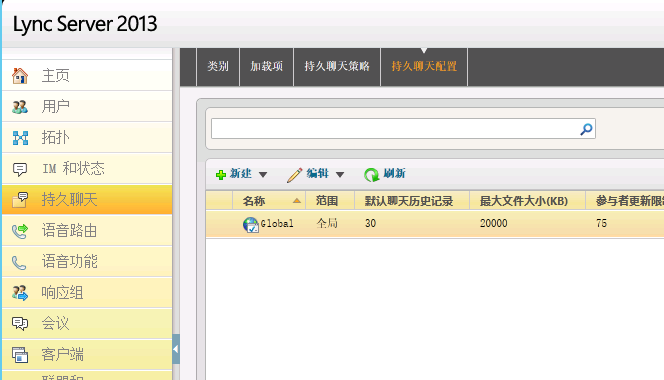
Task: Select 持久聊天 in the sidebar
Action: tap(87, 200)
